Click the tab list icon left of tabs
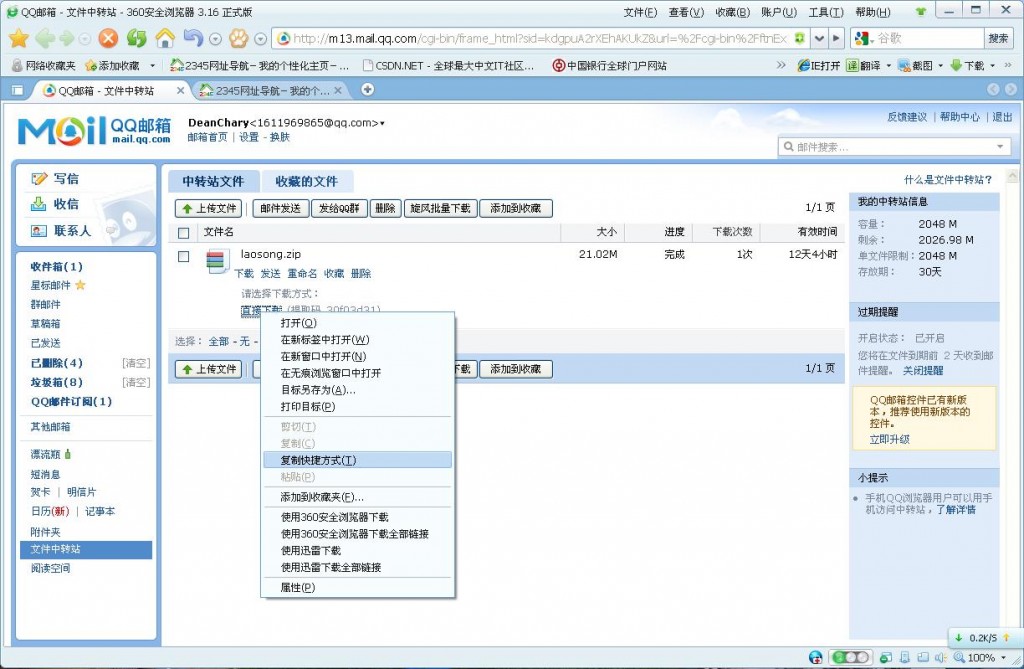This screenshot has height=669, width=1024. [x=18, y=90]
